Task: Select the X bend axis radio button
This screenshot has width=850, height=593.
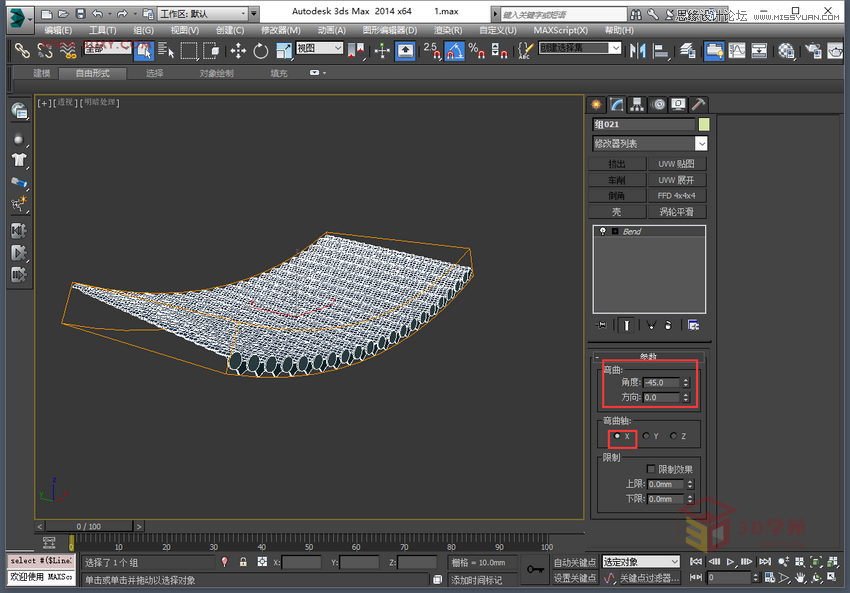Action: pyautogui.click(x=615, y=435)
